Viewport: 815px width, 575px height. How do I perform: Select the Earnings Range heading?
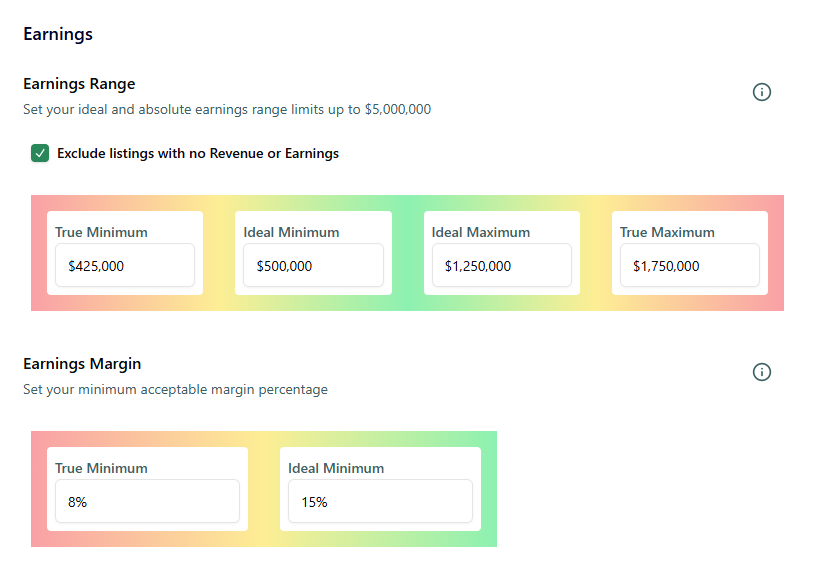coord(79,84)
